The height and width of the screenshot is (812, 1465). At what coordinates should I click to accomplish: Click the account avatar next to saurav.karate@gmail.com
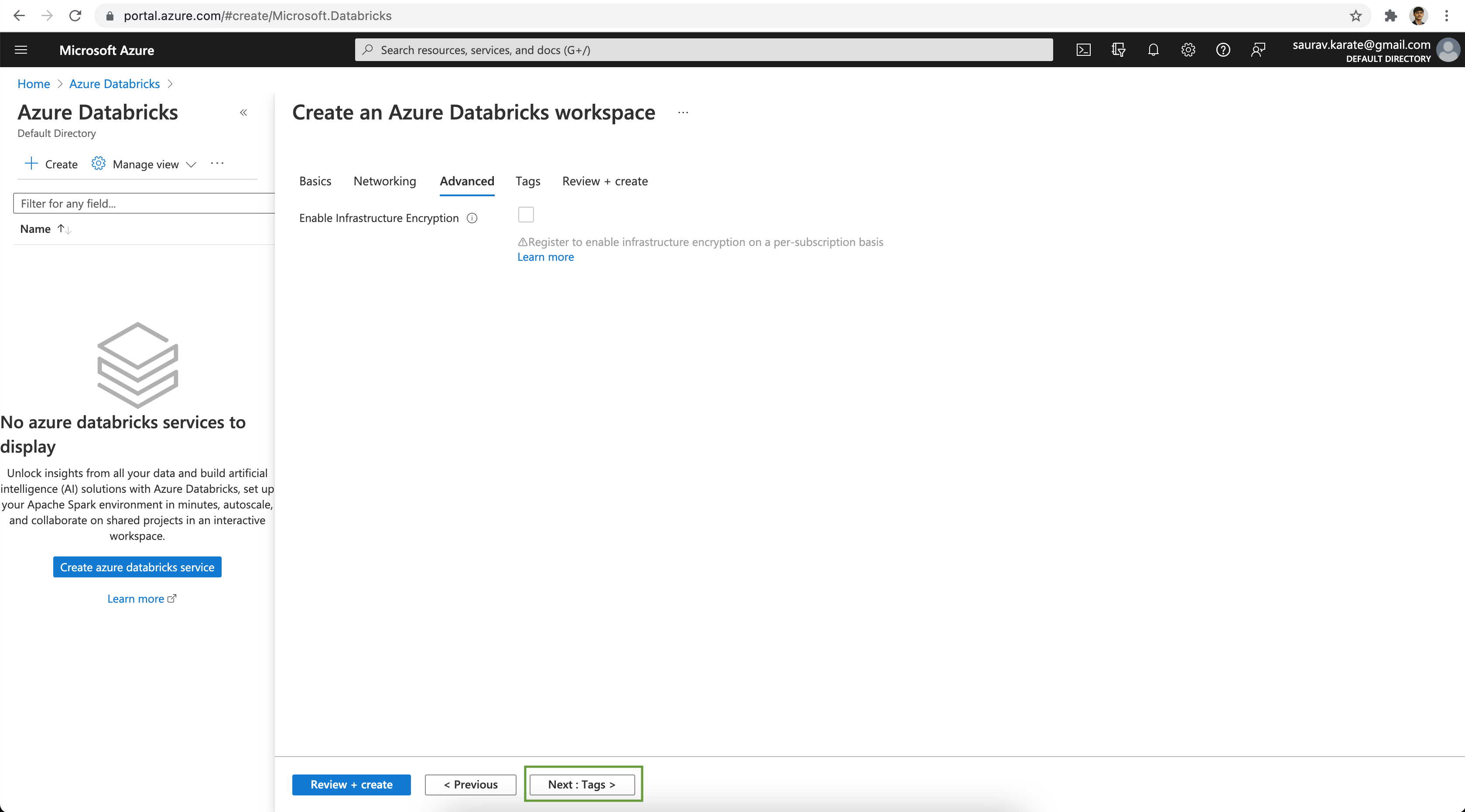point(1448,50)
